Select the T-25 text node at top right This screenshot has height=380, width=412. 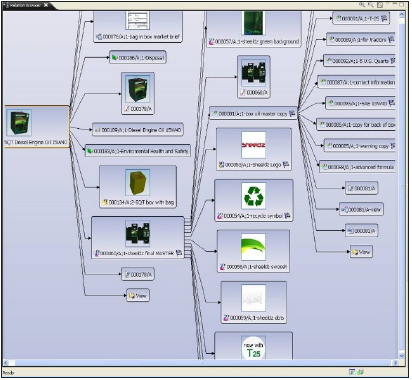(x=361, y=18)
